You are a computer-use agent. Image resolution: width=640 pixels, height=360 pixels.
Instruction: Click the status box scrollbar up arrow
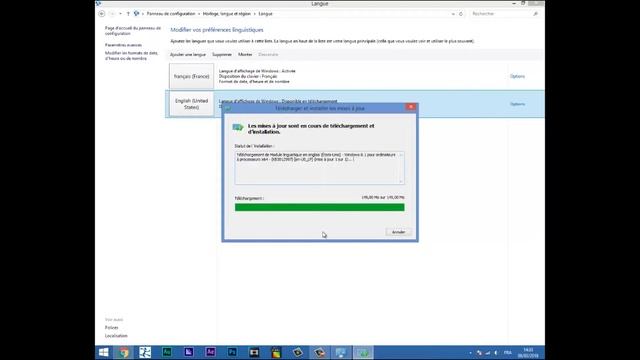pyautogui.click(x=401, y=155)
